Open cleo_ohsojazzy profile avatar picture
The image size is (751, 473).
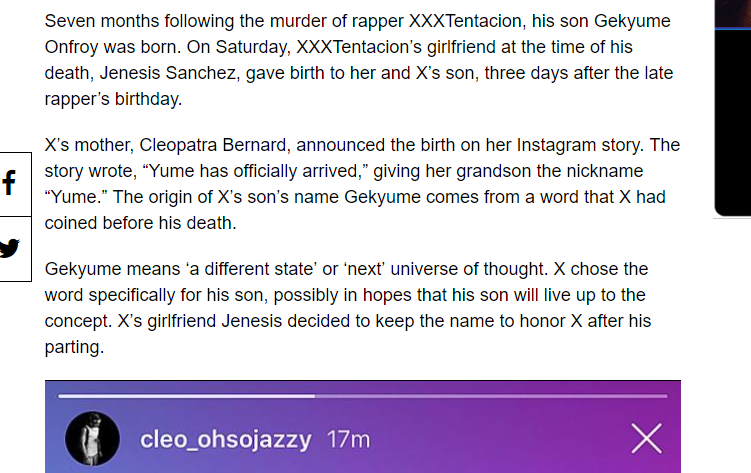click(x=93, y=439)
